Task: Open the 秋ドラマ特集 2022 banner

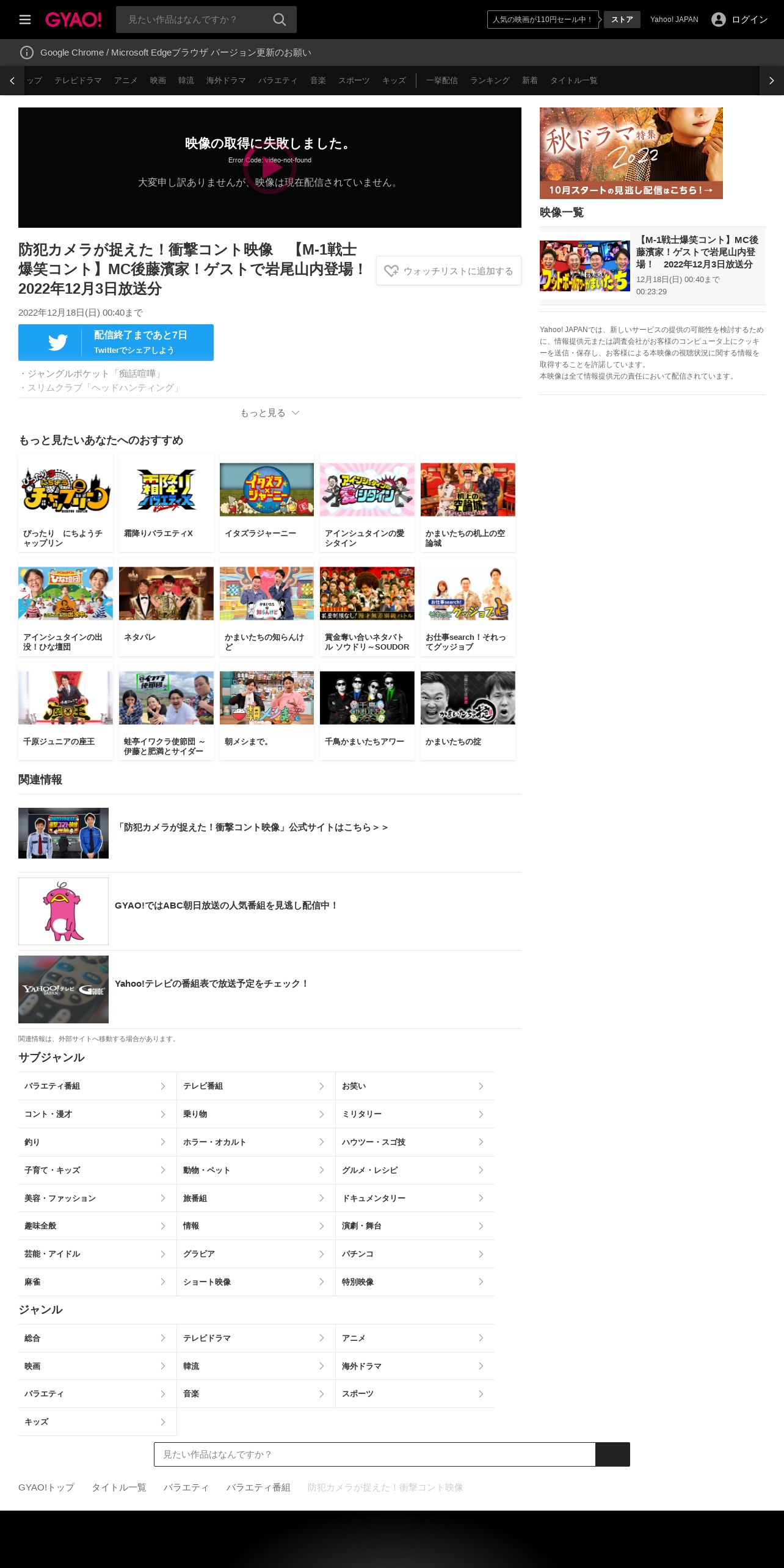Action: 631,153
